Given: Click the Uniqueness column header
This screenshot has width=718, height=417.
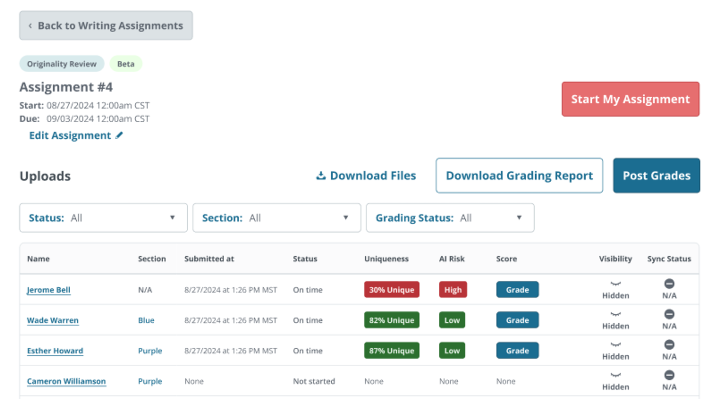Looking at the screenshot, I should 386,259.
